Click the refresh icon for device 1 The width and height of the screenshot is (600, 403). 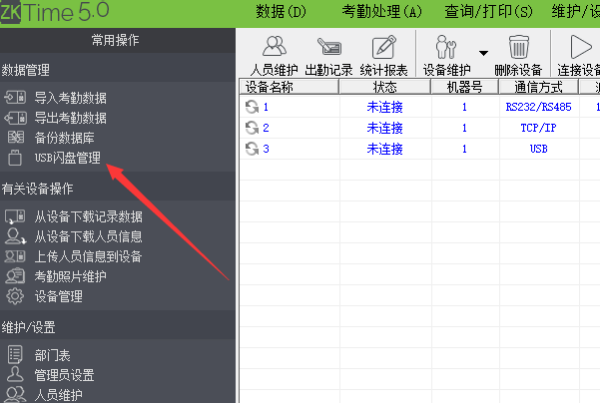click(x=252, y=107)
